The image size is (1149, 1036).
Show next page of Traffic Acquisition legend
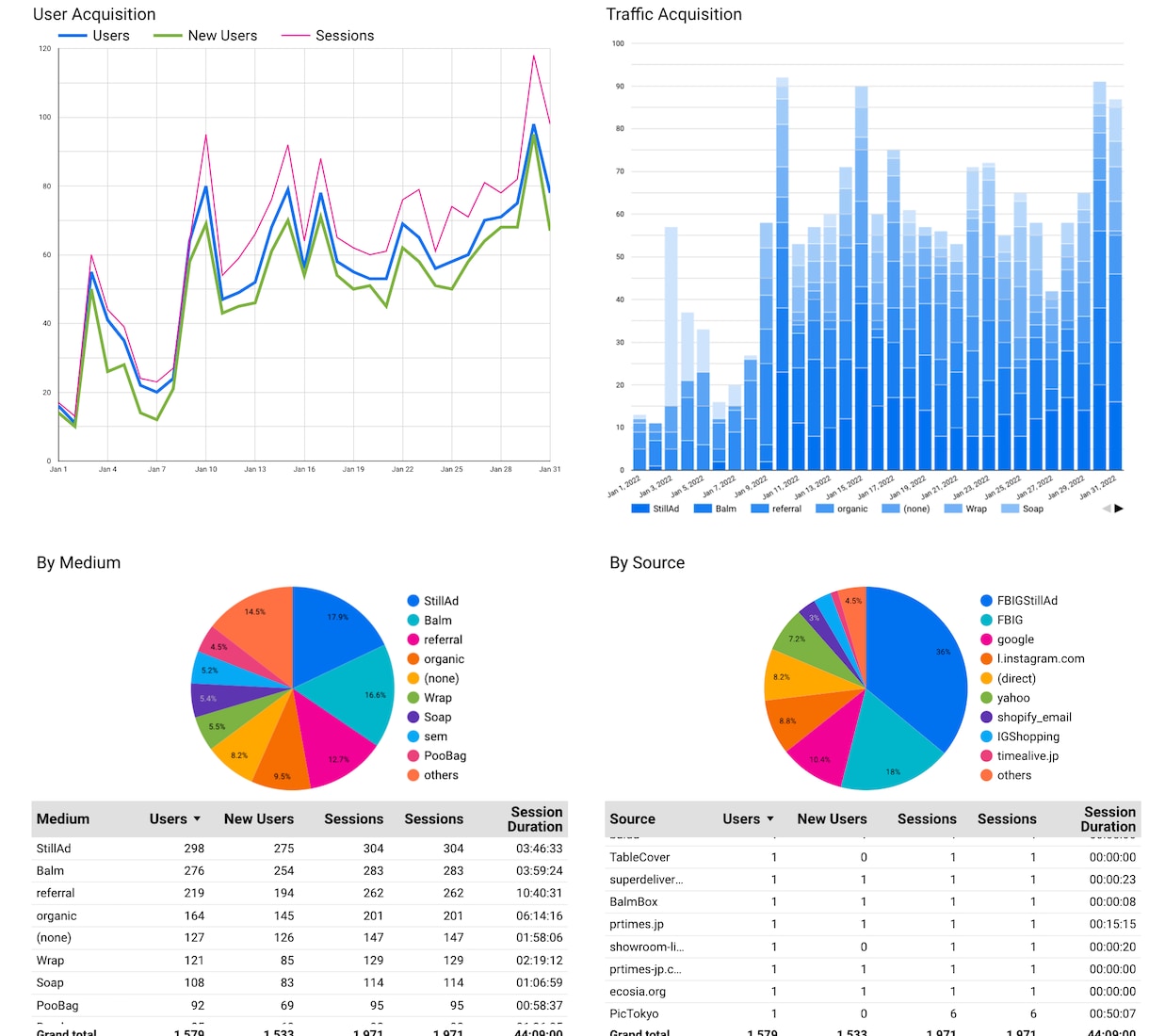1119,509
